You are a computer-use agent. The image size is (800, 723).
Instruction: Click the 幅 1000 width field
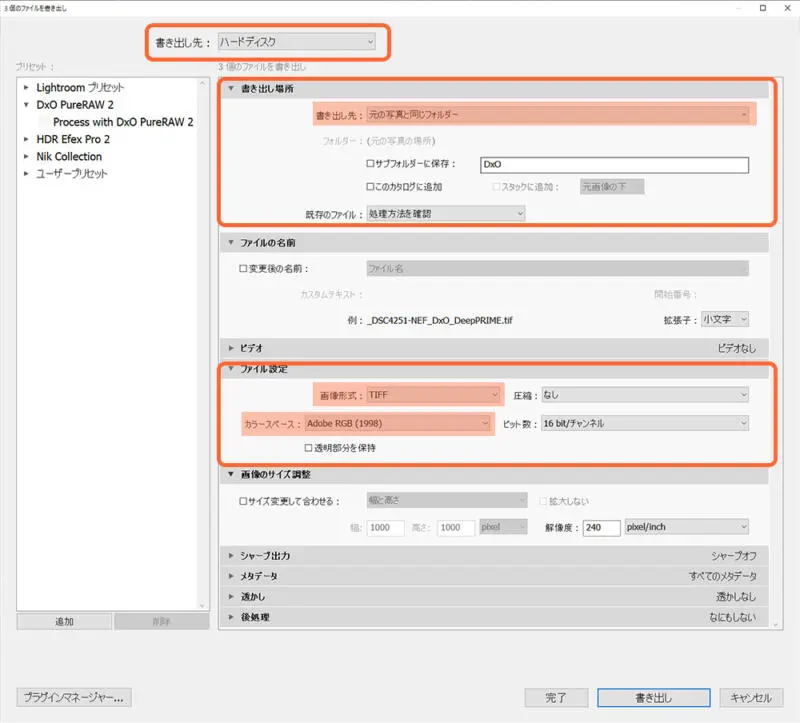pyautogui.click(x=385, y=528)
